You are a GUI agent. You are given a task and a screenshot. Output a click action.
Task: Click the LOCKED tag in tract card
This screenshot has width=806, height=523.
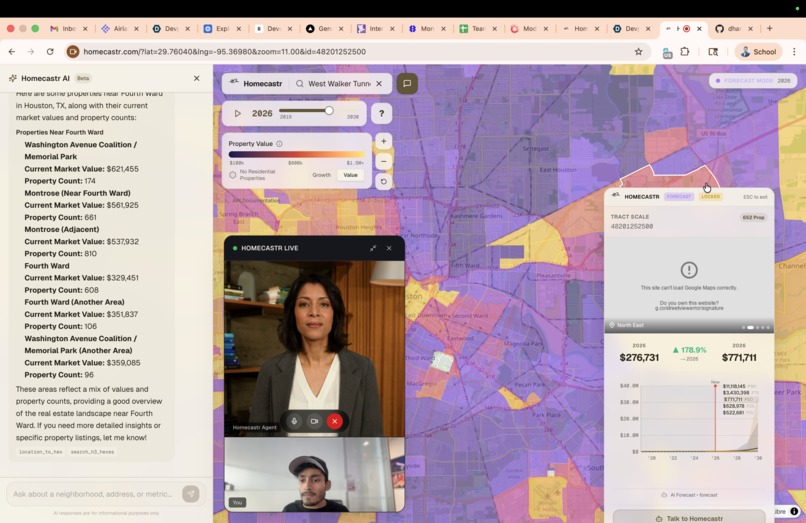710,196
